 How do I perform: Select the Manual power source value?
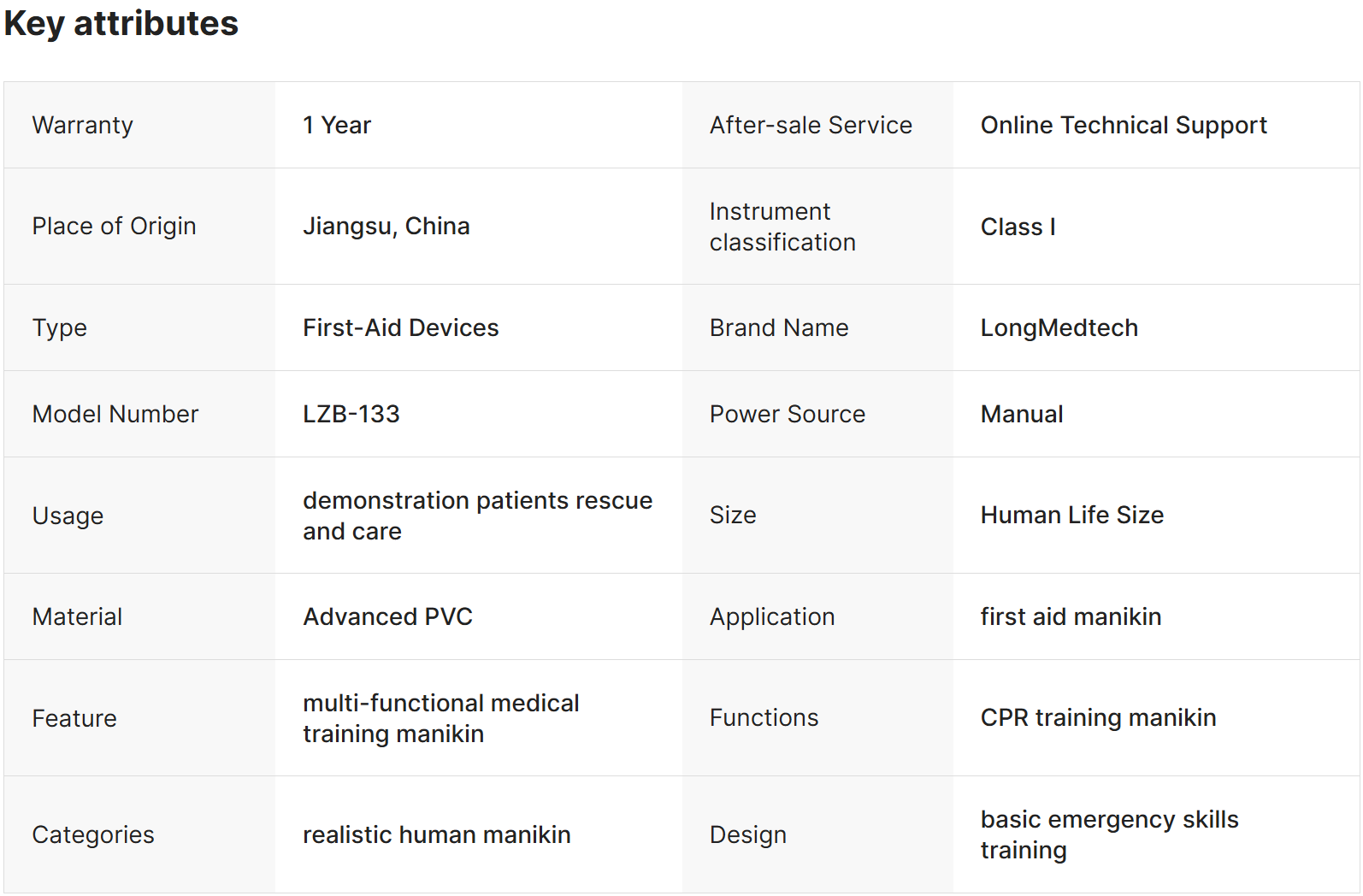tap(1022, 415)
